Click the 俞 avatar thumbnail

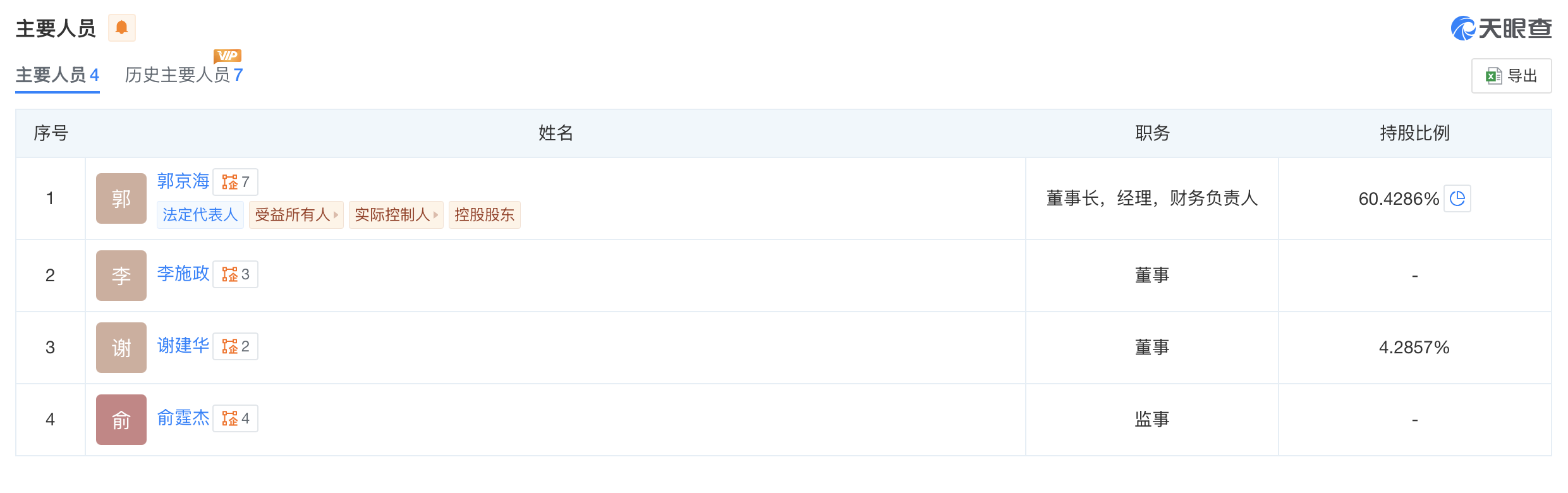pos(121,420)
